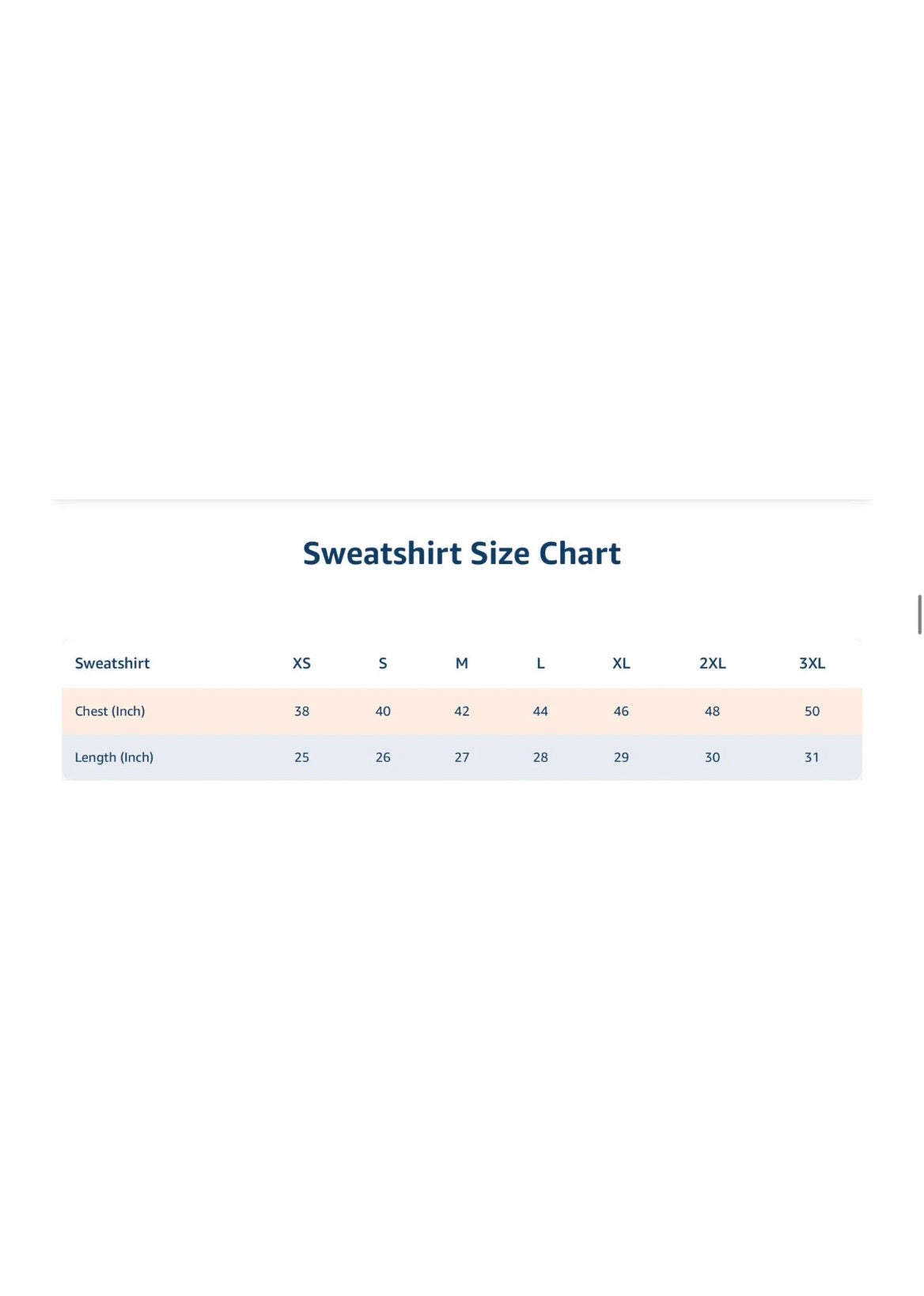
Task: Select the S size column header
Action: click(x=383, y=663)
